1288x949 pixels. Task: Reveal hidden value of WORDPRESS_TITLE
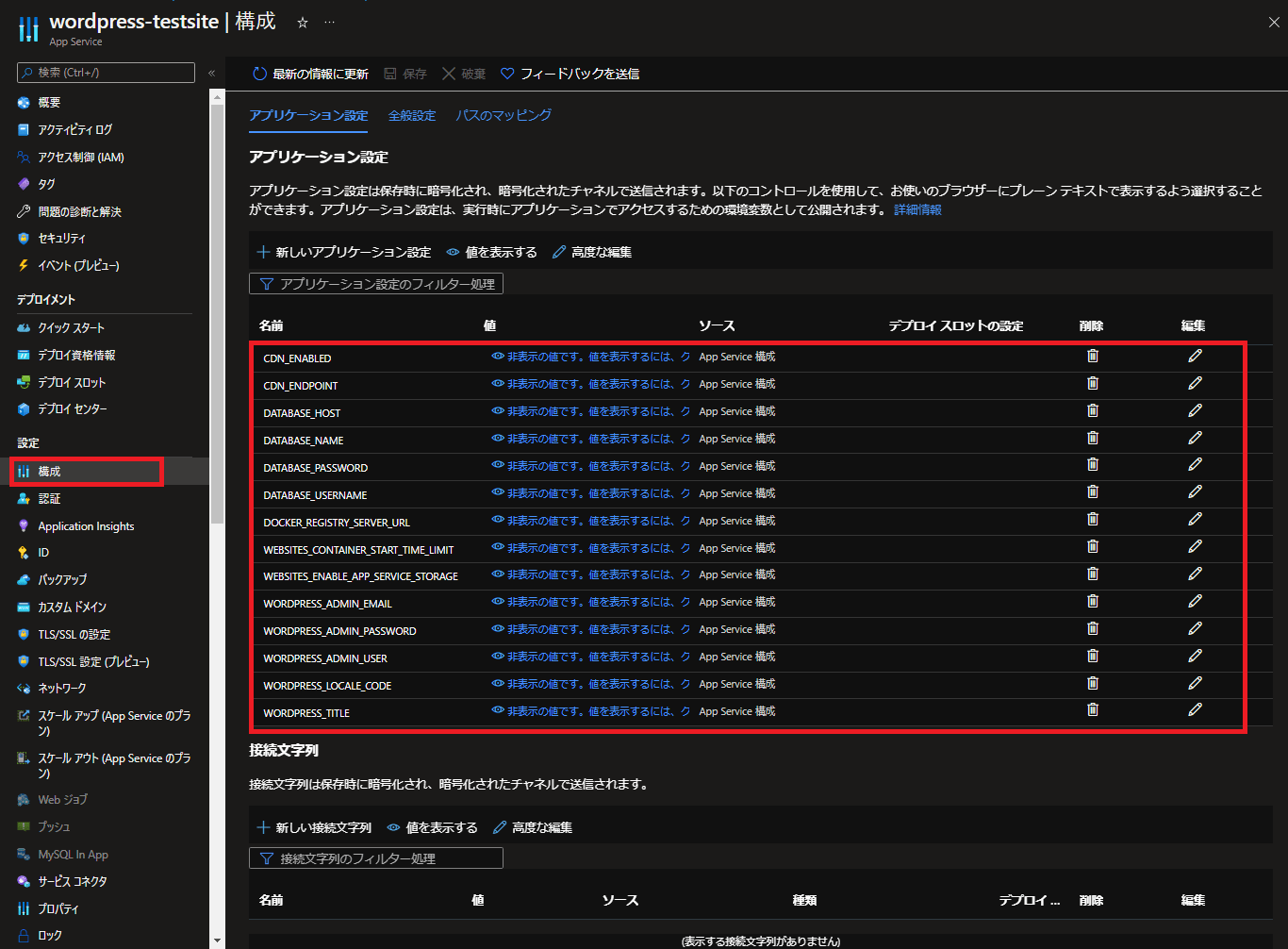click(591, 712)
